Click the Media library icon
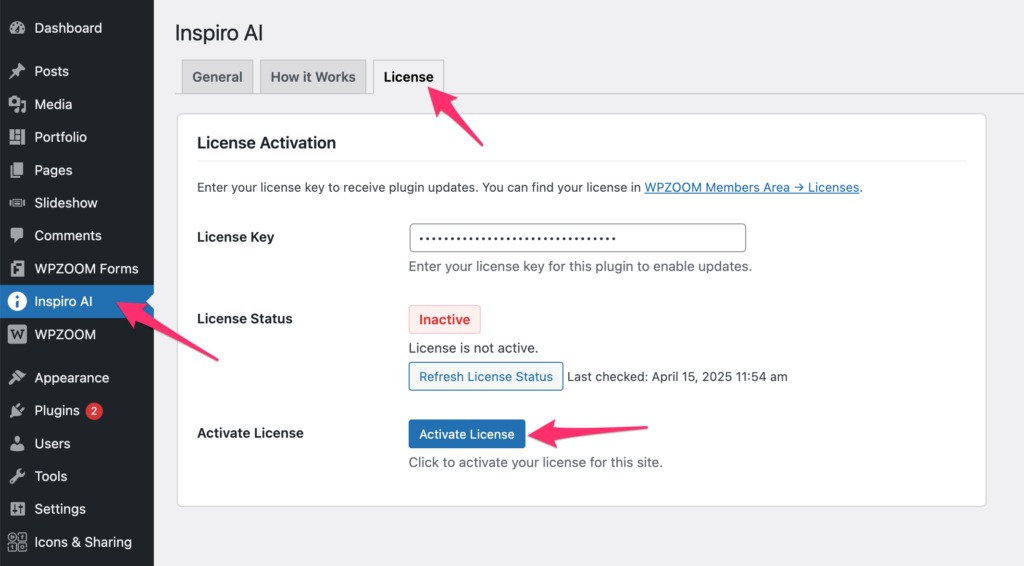 tap(17, 104)
